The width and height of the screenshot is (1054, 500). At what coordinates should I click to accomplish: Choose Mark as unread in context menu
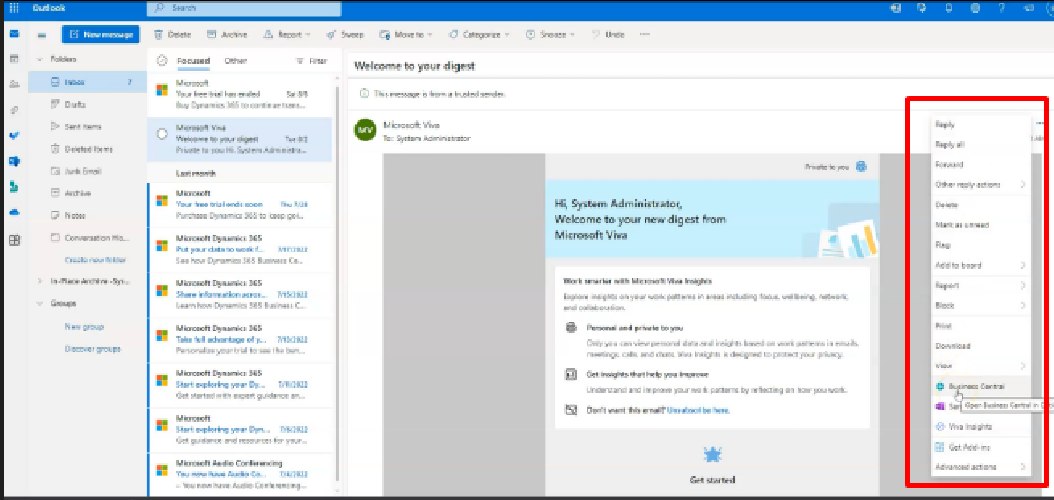[961, 225]
